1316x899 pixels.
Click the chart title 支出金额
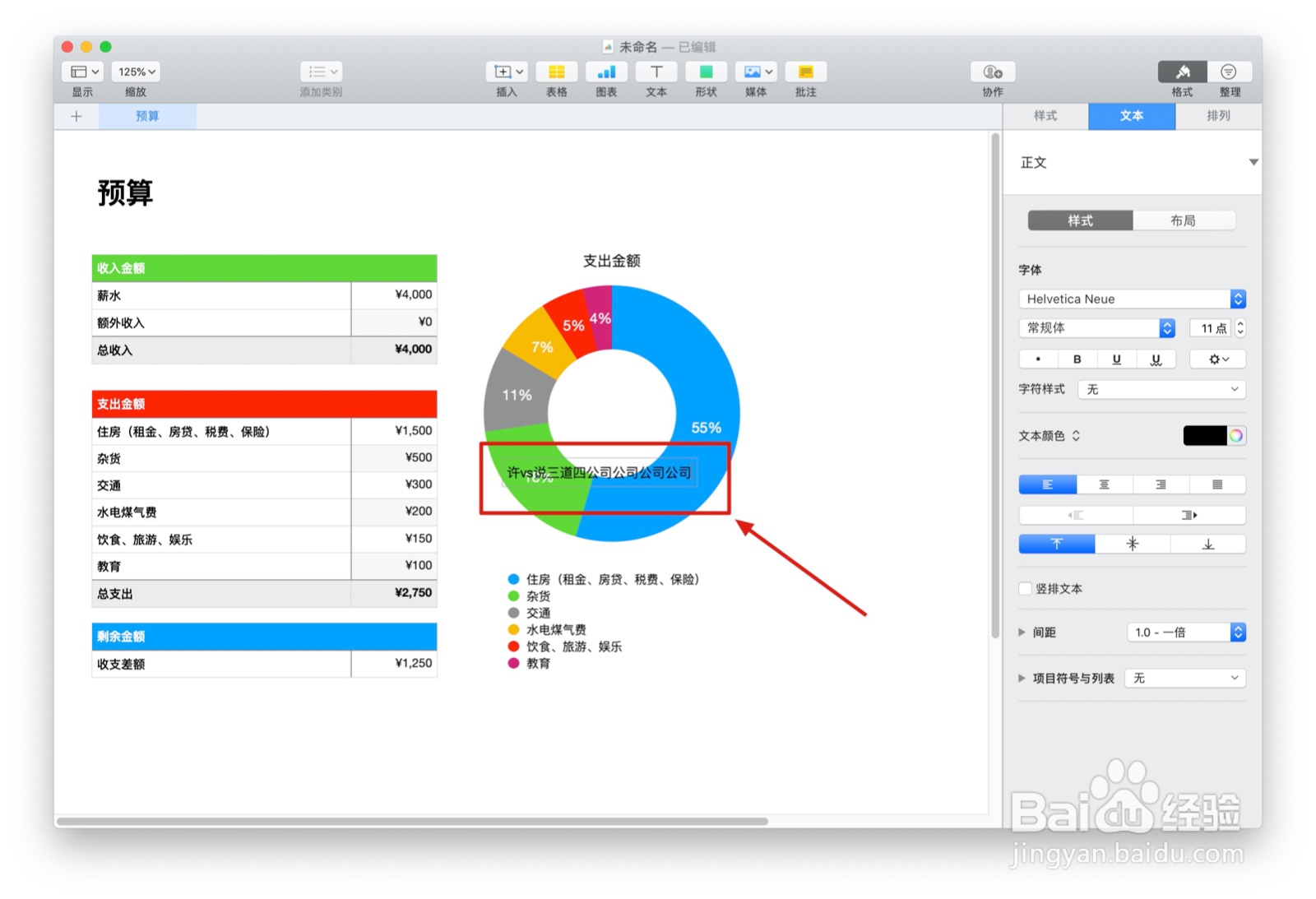click(611, 261)
